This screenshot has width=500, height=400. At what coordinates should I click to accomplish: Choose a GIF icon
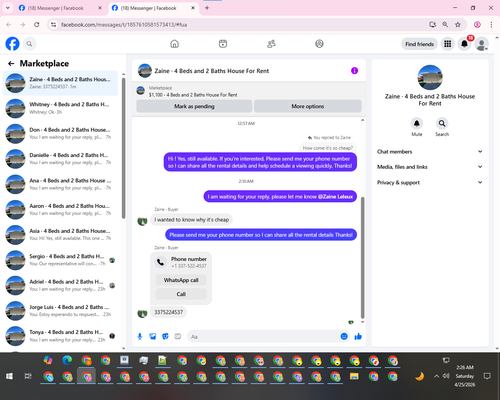(x=178, y=337)
